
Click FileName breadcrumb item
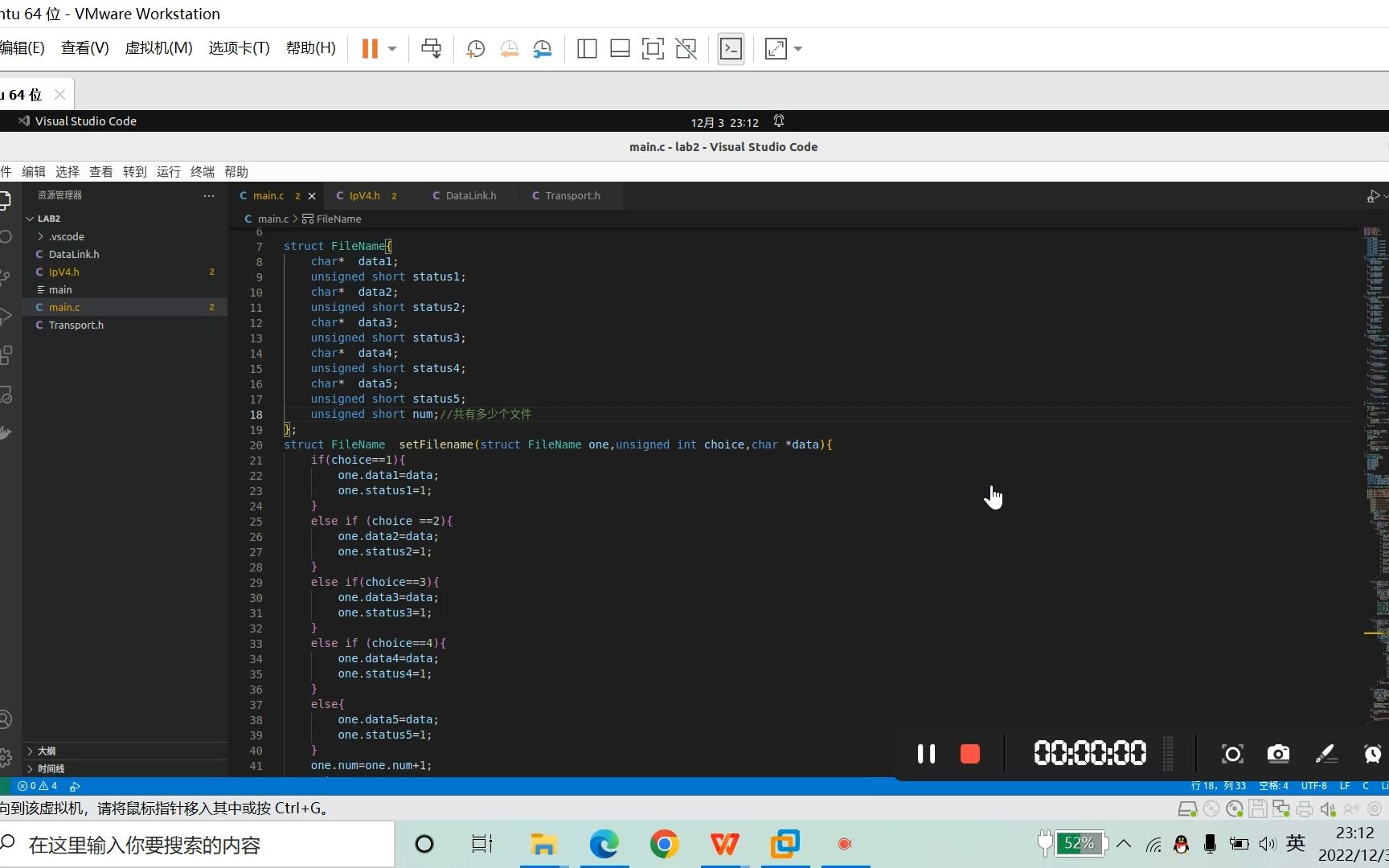pyautogui.click(x=332, y=219)
